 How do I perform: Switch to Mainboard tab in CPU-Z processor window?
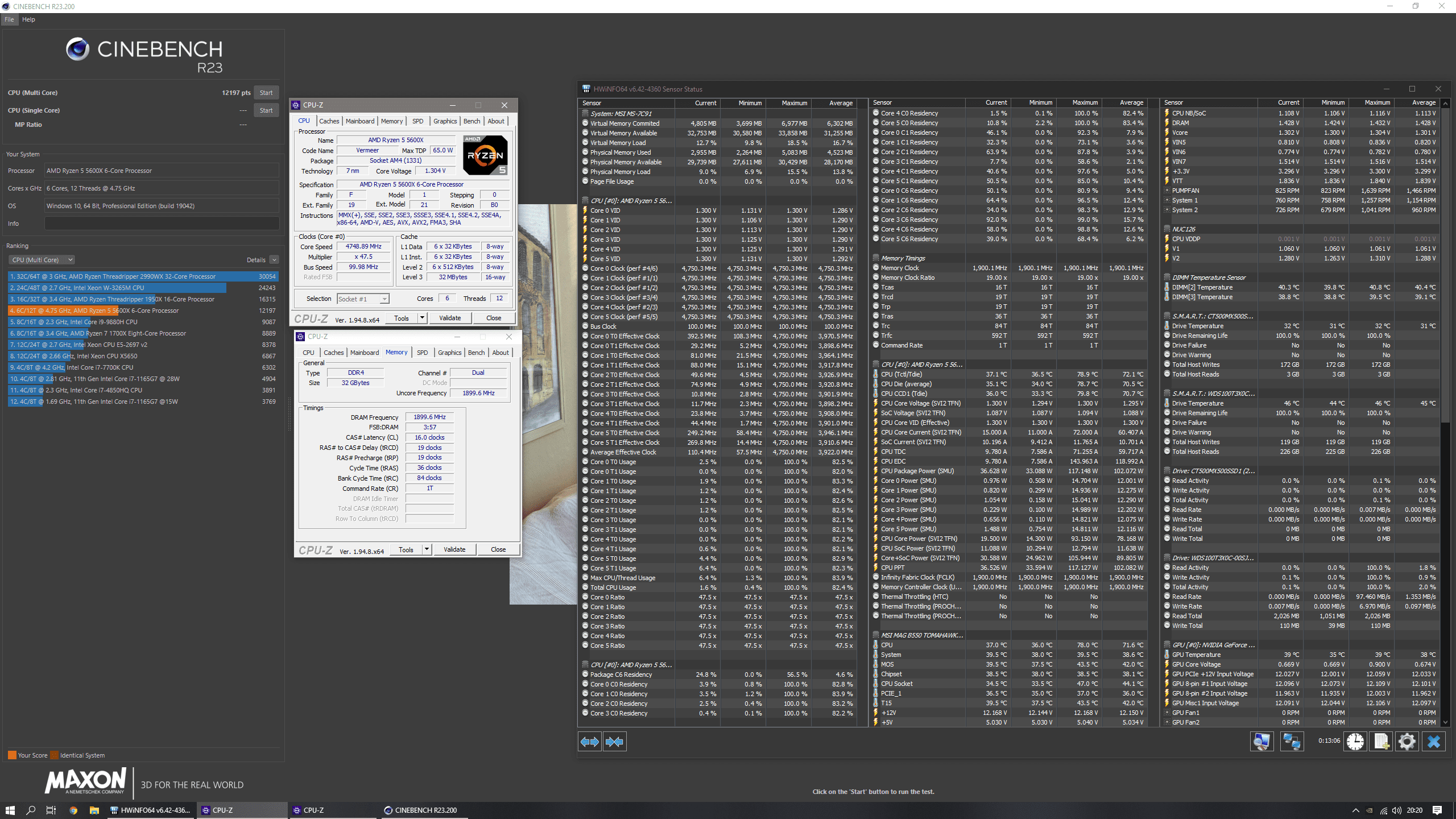360,121
